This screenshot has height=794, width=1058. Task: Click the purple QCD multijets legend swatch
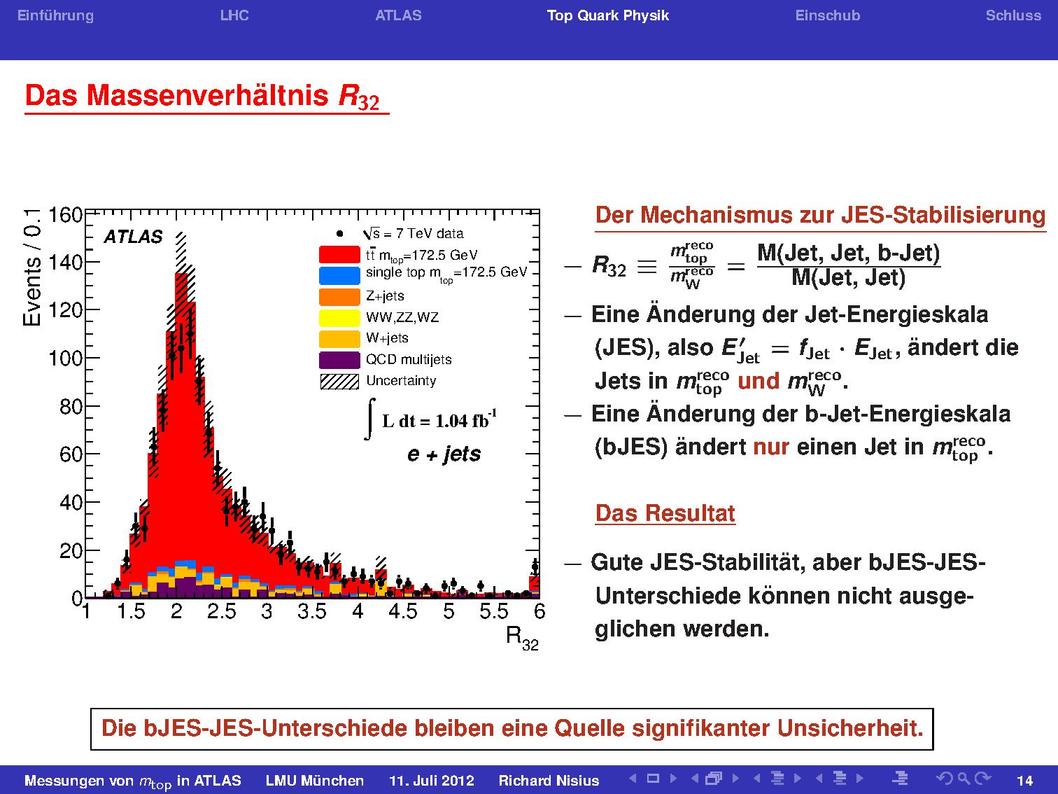click(x=339, y=360)
